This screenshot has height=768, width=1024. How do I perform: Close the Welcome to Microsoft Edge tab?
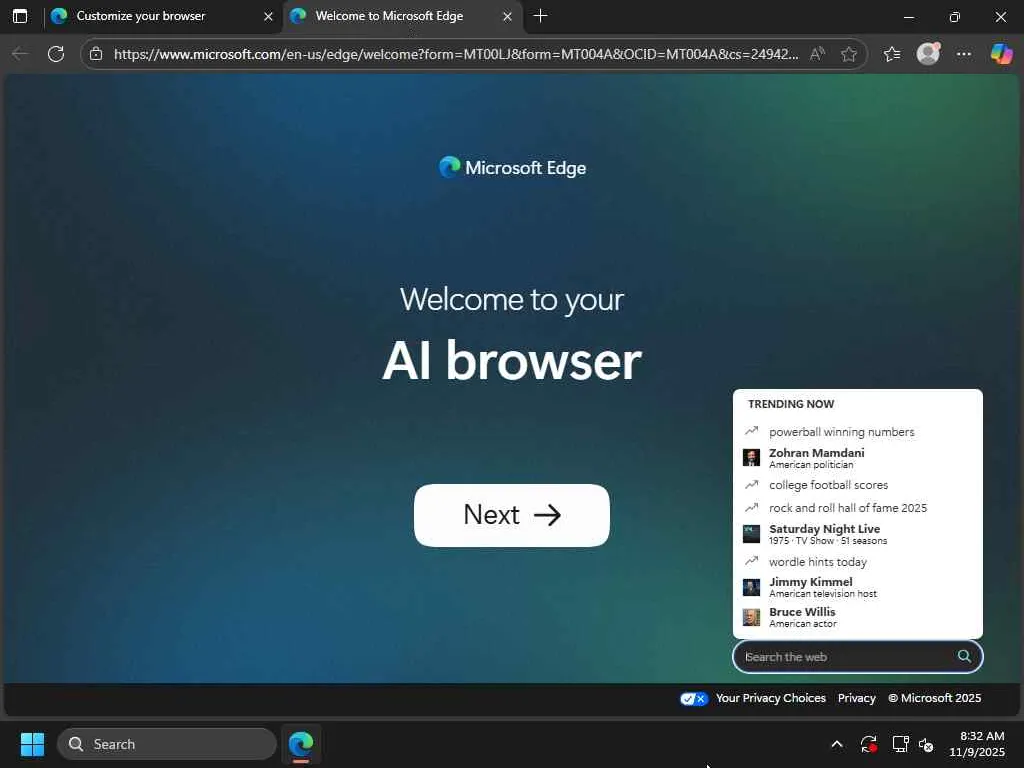tap(507, 16)
